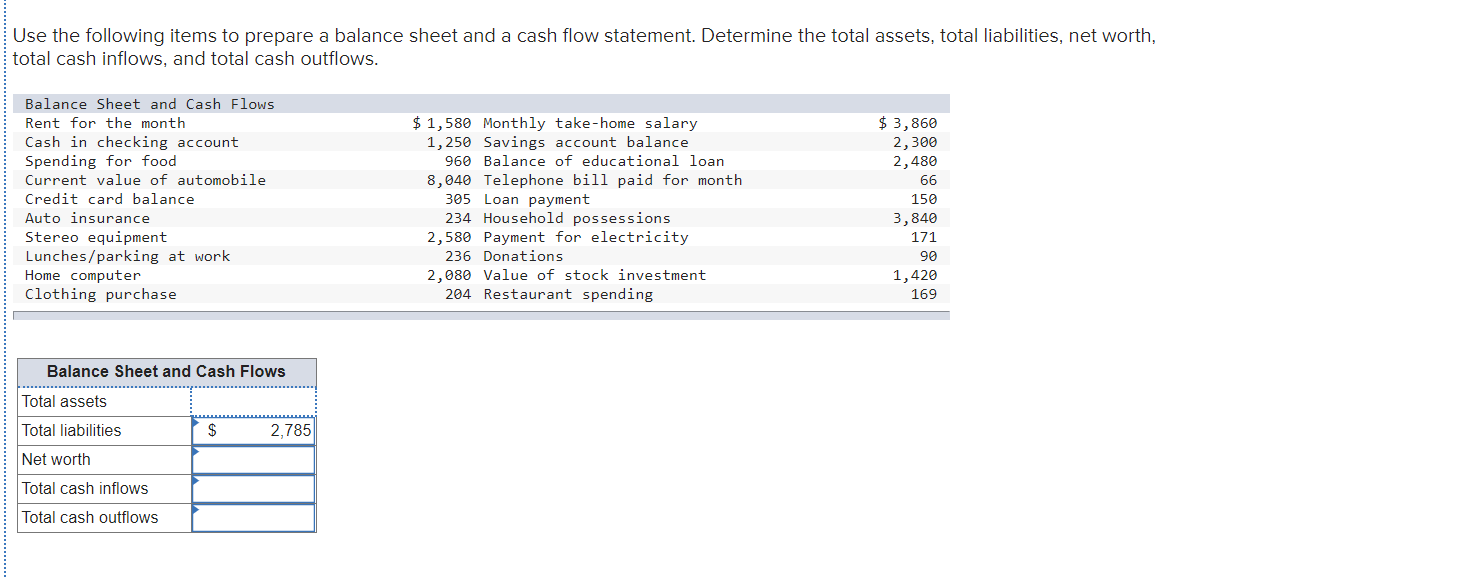Click the Credit card balance row

pos(108,199)
